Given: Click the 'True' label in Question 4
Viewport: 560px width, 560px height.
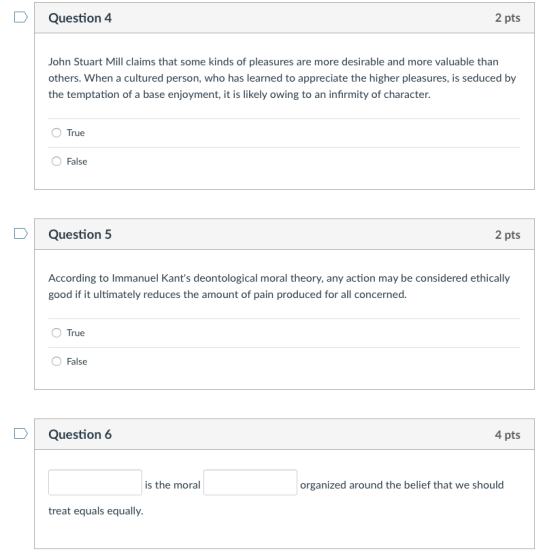Looking at the screenshot, I should click(76, 133).
